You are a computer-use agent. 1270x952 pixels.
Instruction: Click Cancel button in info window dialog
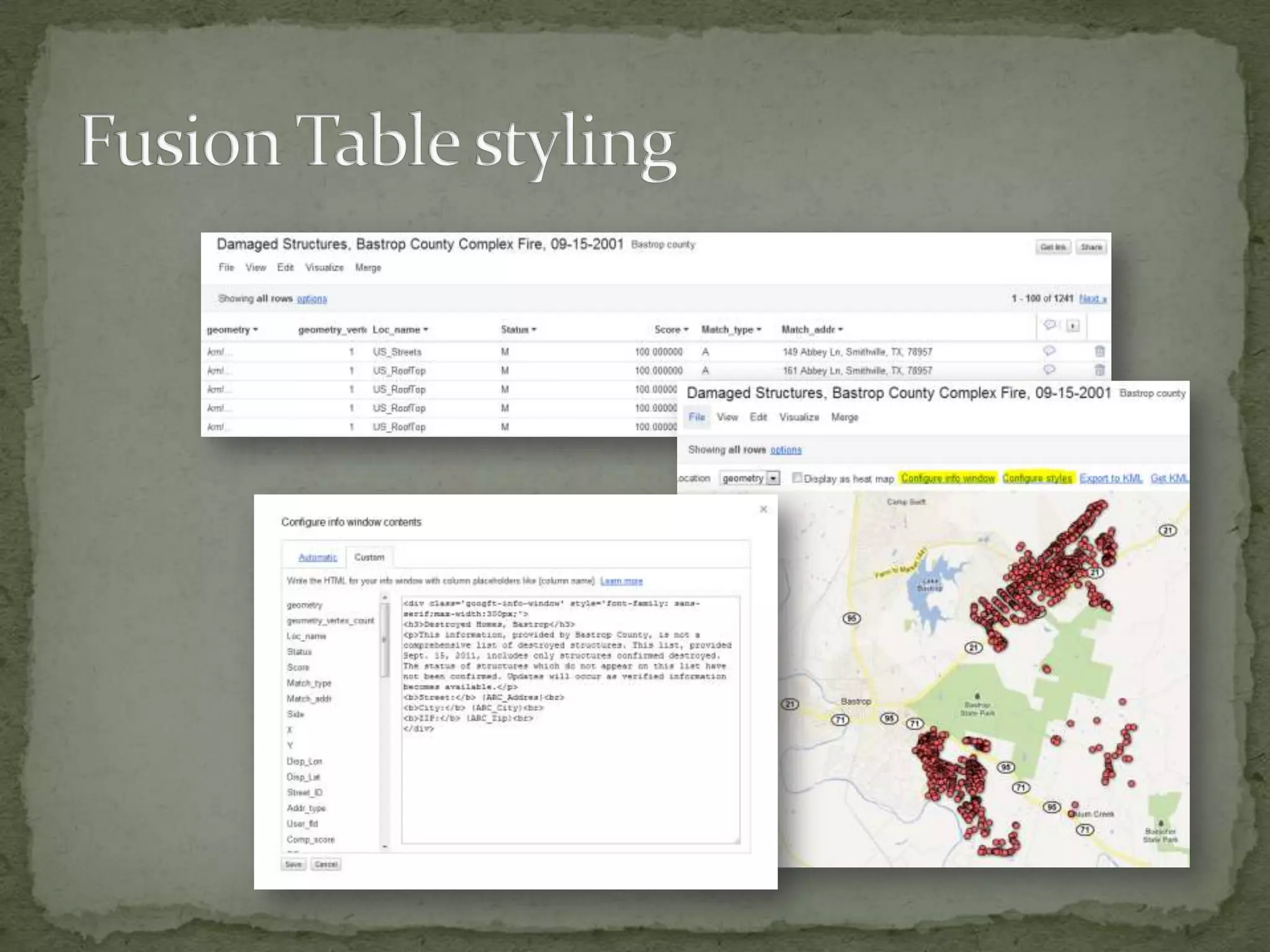pos(326,864)
